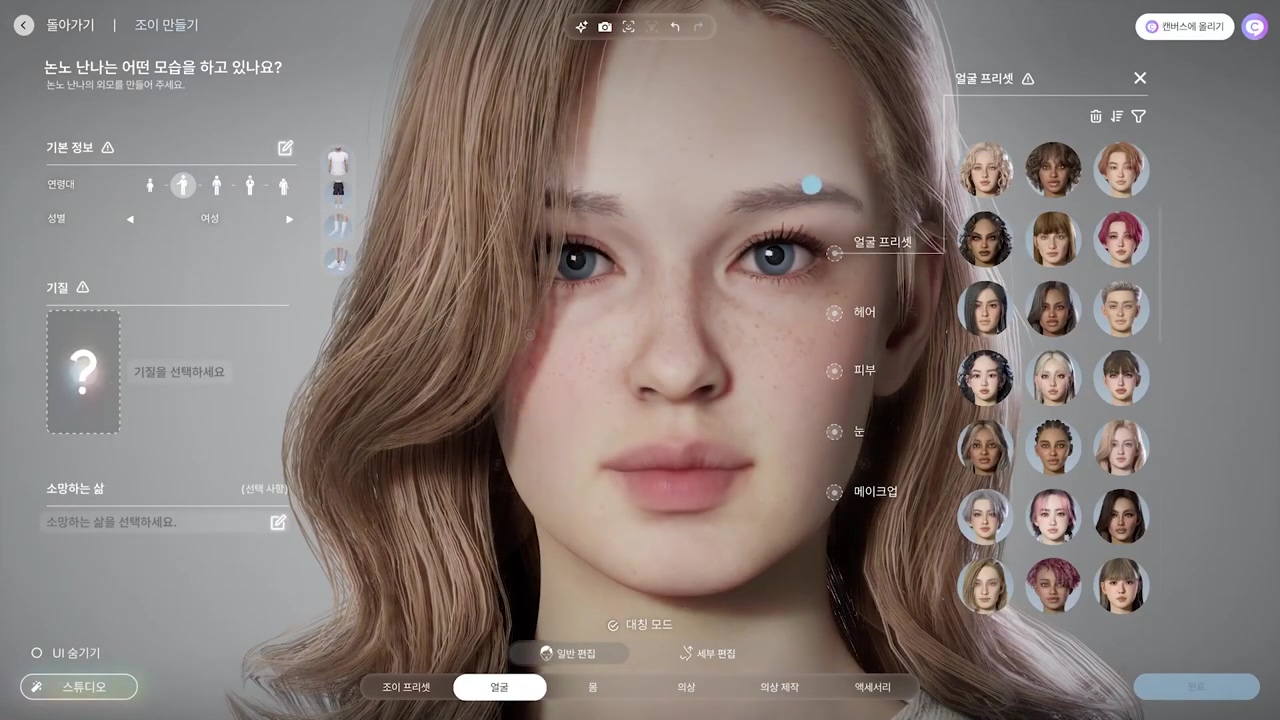
Task: Open the 피부 category node
Action: point(835,372)
